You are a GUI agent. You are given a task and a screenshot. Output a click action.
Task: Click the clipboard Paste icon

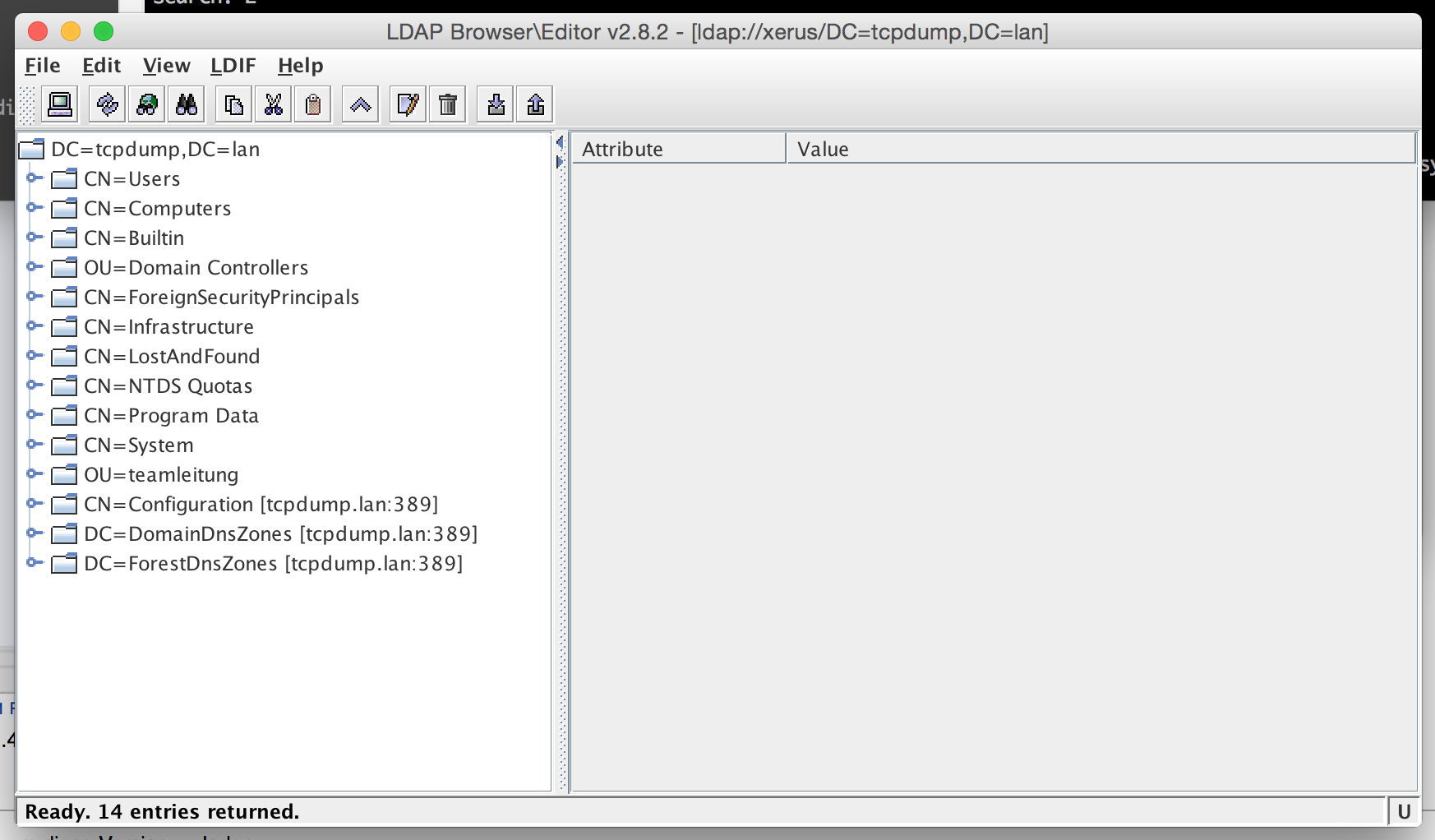(x=313, y=104)
